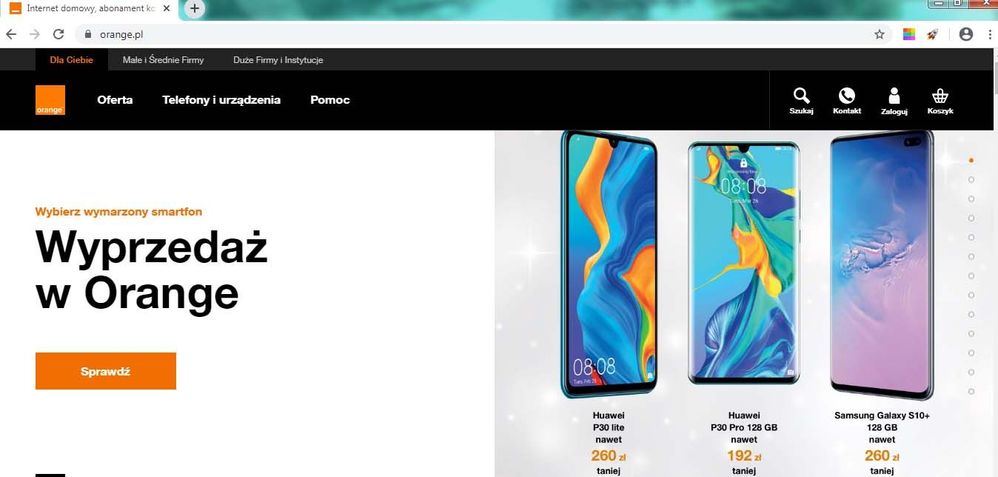Switch to Małe i Średnie Firmy tab
Image resolution: width=998 pixels, height=477 pixels.
point(163,60)
